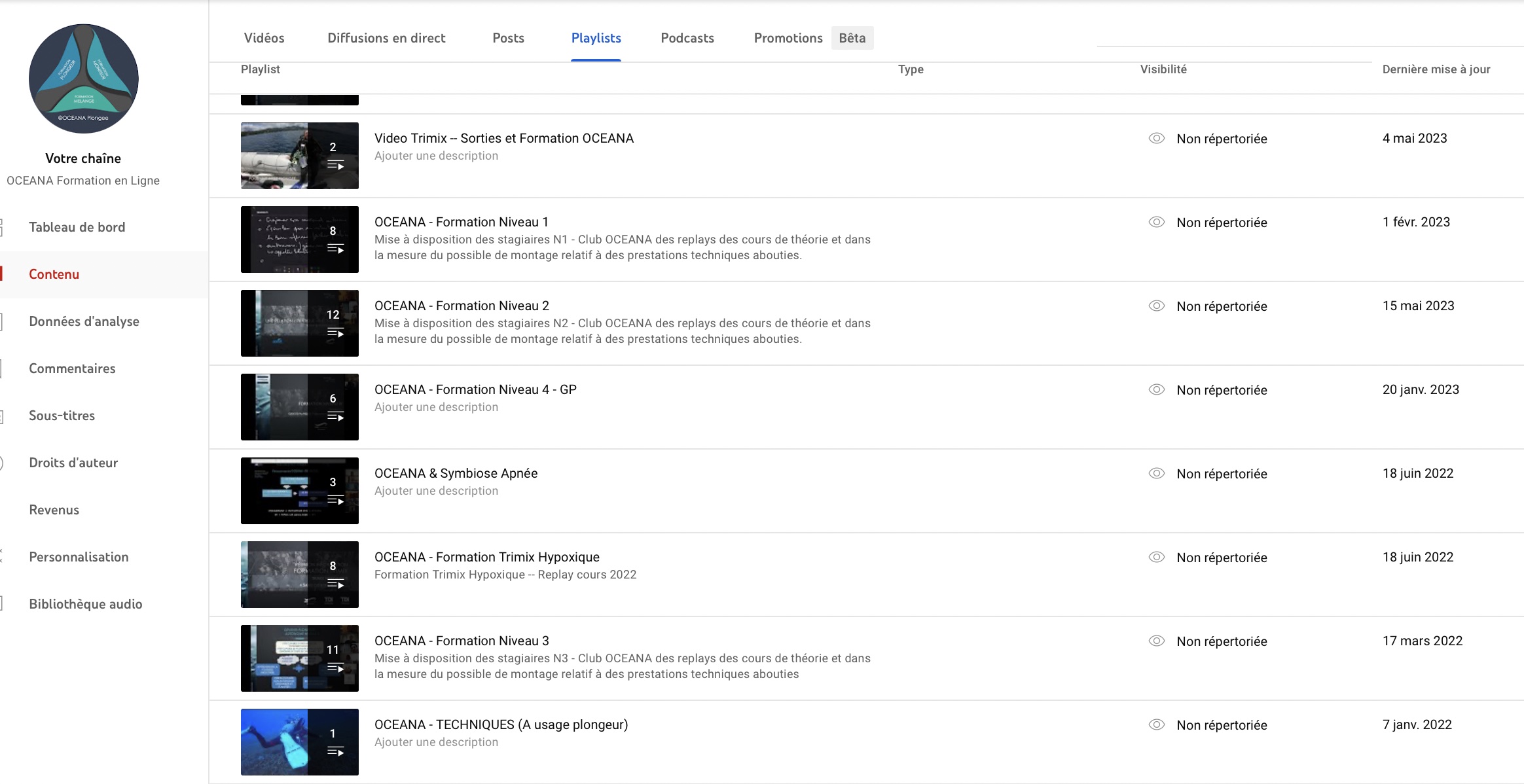Select Contenu in the sidebar
The image size is (1524, 784).
(x=54, y=274)
